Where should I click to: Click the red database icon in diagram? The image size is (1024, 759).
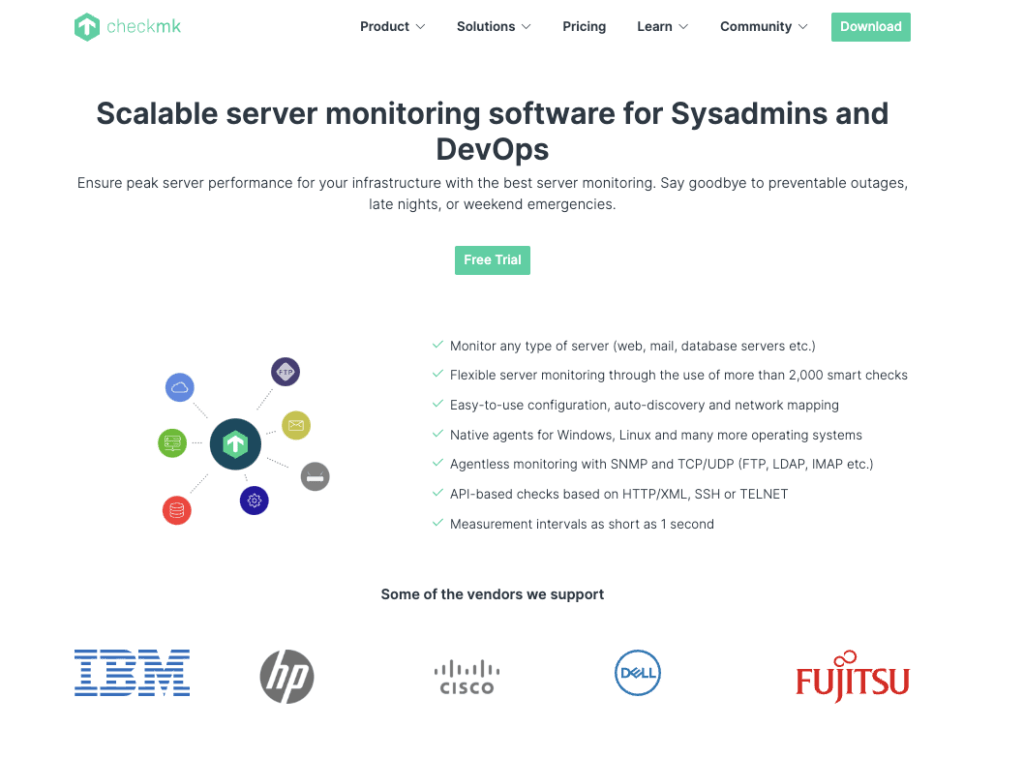click(177, 510)
